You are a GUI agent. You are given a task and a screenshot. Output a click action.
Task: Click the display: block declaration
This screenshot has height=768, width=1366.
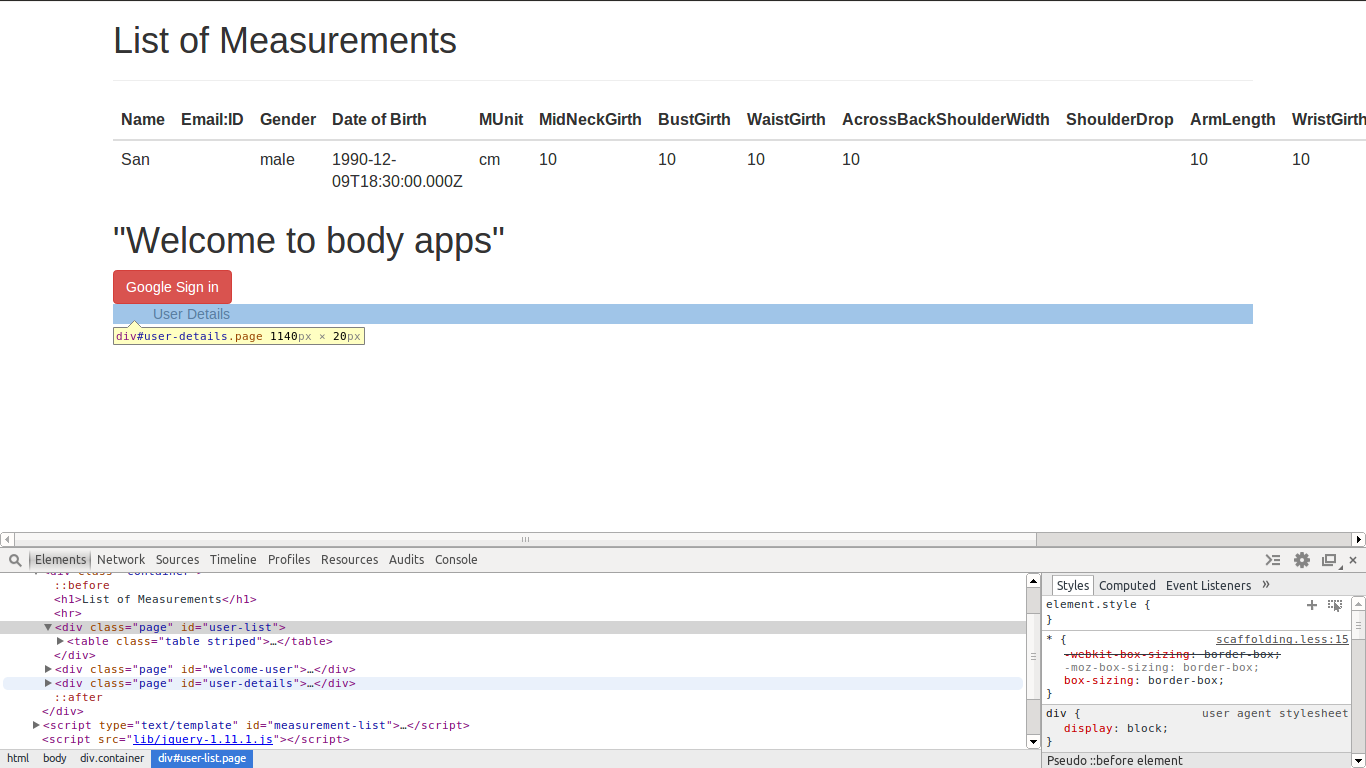click(1116, 728)
